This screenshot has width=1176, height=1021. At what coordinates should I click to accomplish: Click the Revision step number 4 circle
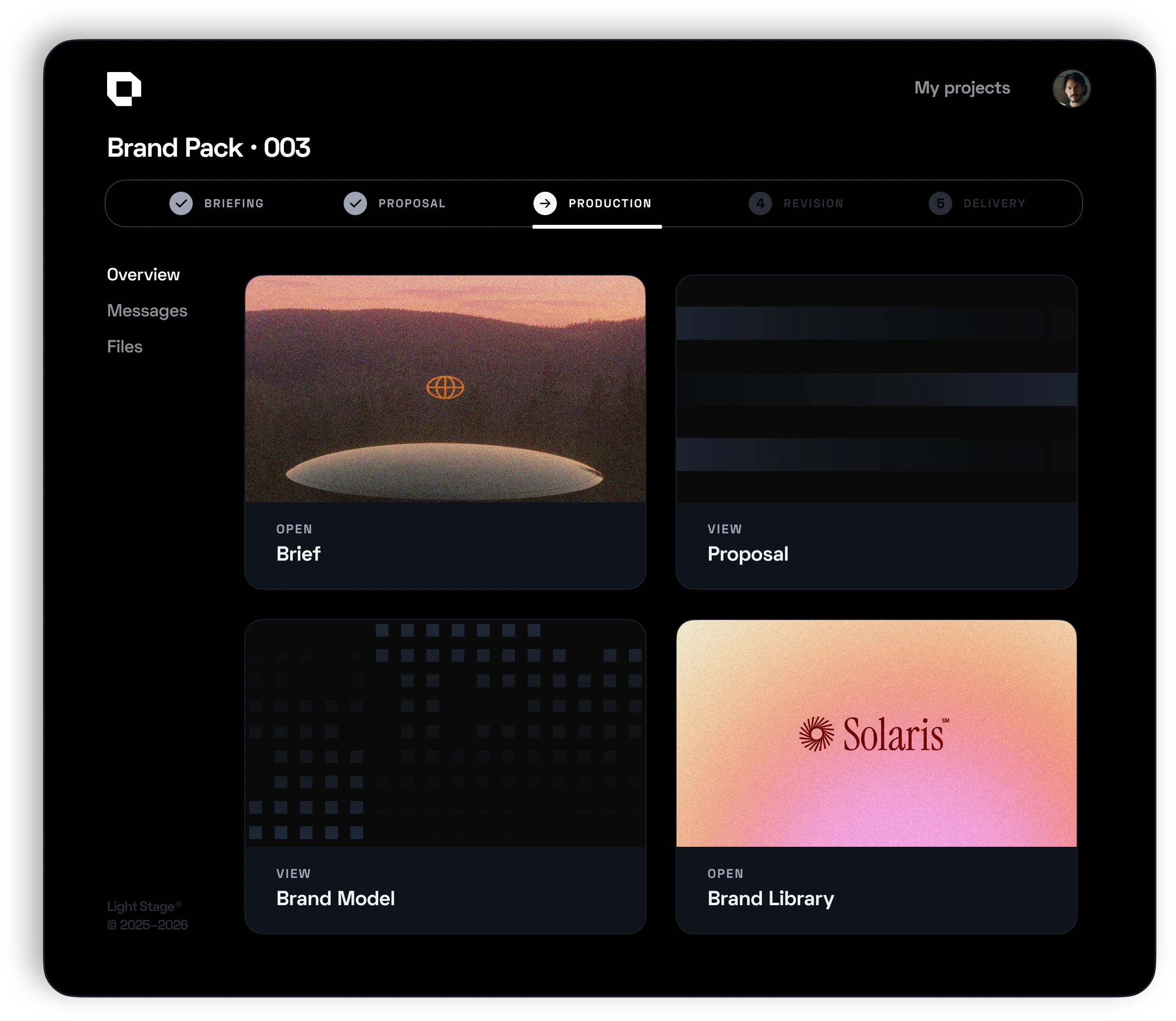[x=759, y=203]
